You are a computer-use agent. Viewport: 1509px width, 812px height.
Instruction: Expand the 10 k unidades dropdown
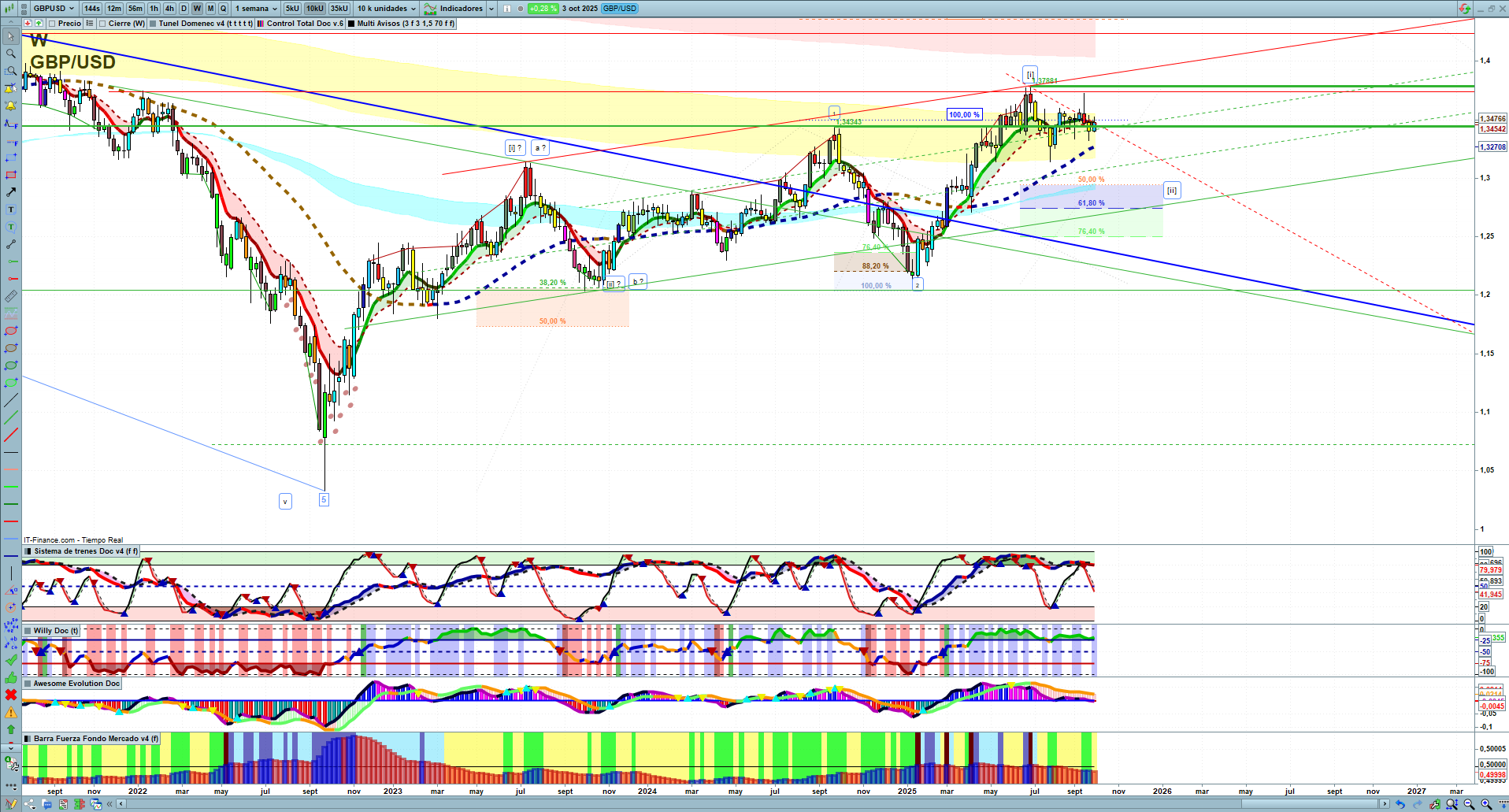(386, 9)
